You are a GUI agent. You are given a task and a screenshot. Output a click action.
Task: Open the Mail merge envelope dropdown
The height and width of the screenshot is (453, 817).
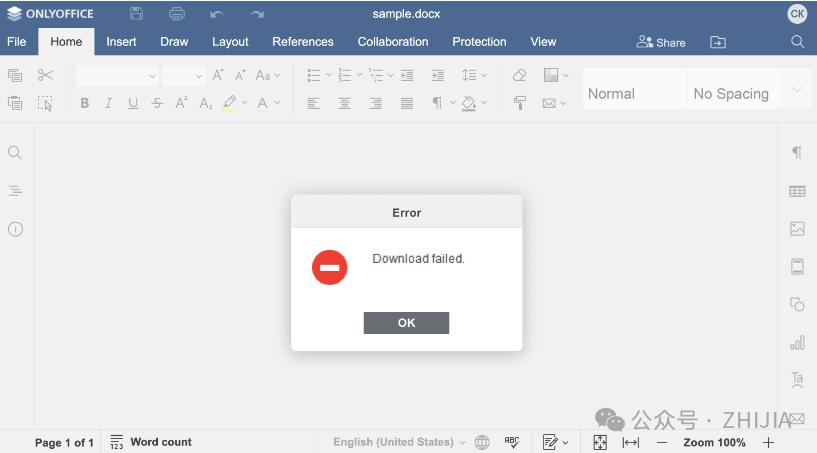[x=554, y=103]
